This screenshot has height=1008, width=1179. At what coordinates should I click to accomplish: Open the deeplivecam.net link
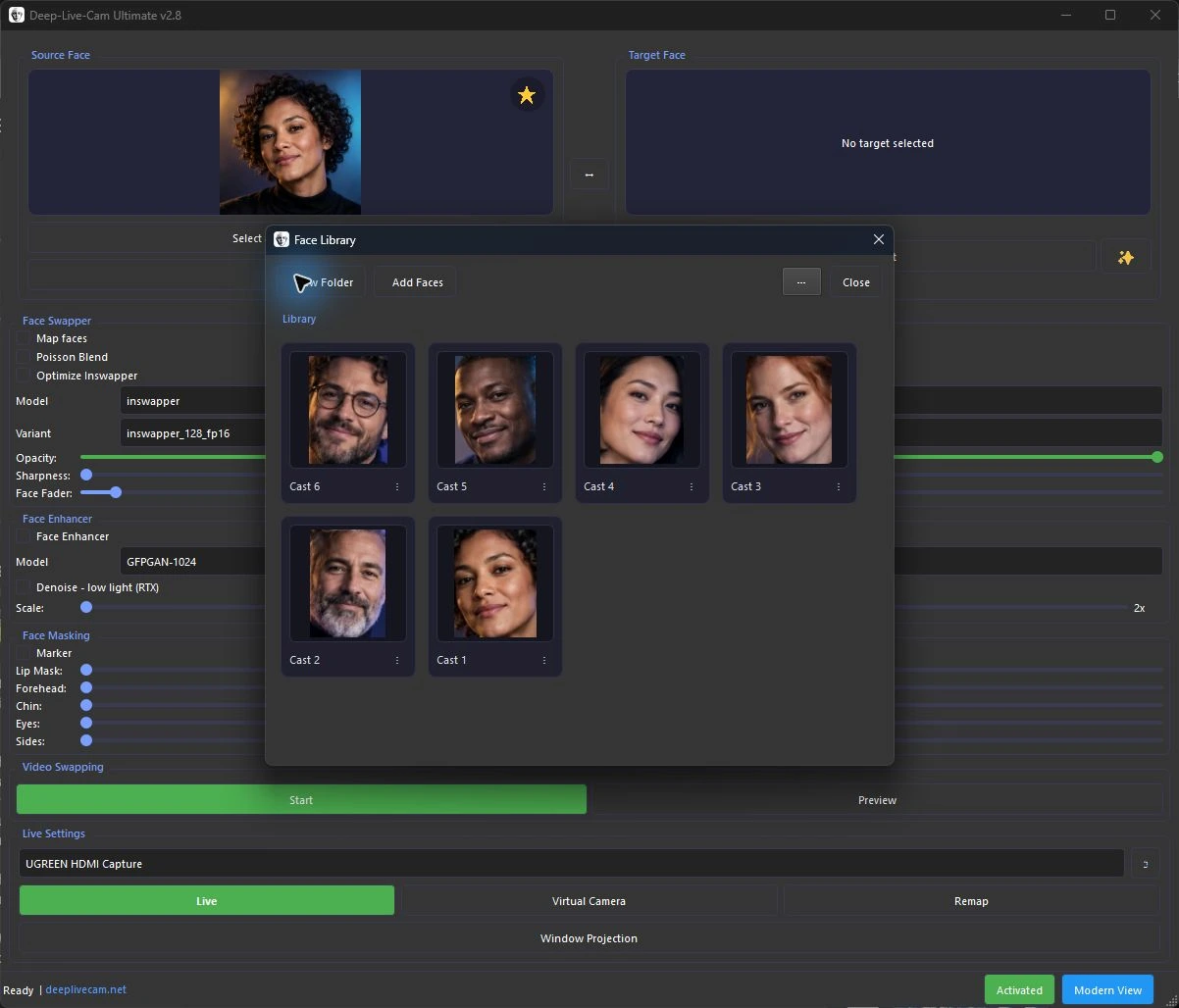[x=86, y=989]
